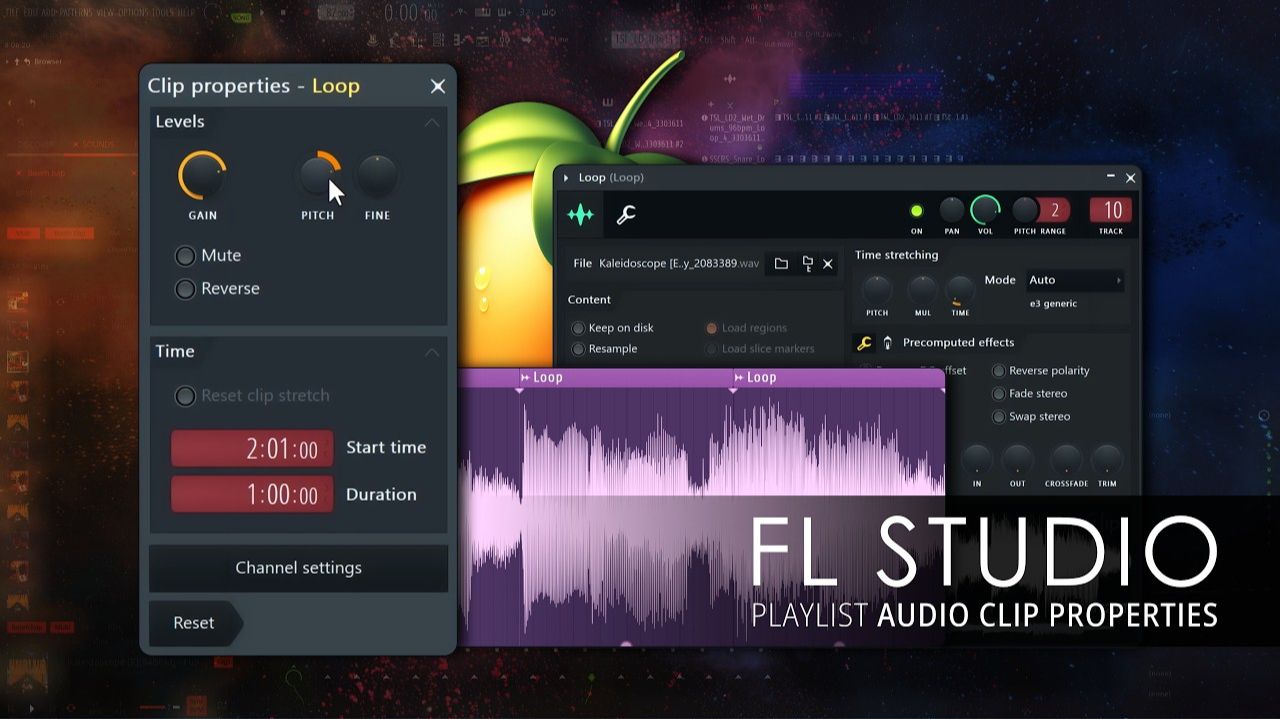Click the icon left of Precomputed effects label
This screenshot has width=1280, height=719.
(x=887, y=343)
